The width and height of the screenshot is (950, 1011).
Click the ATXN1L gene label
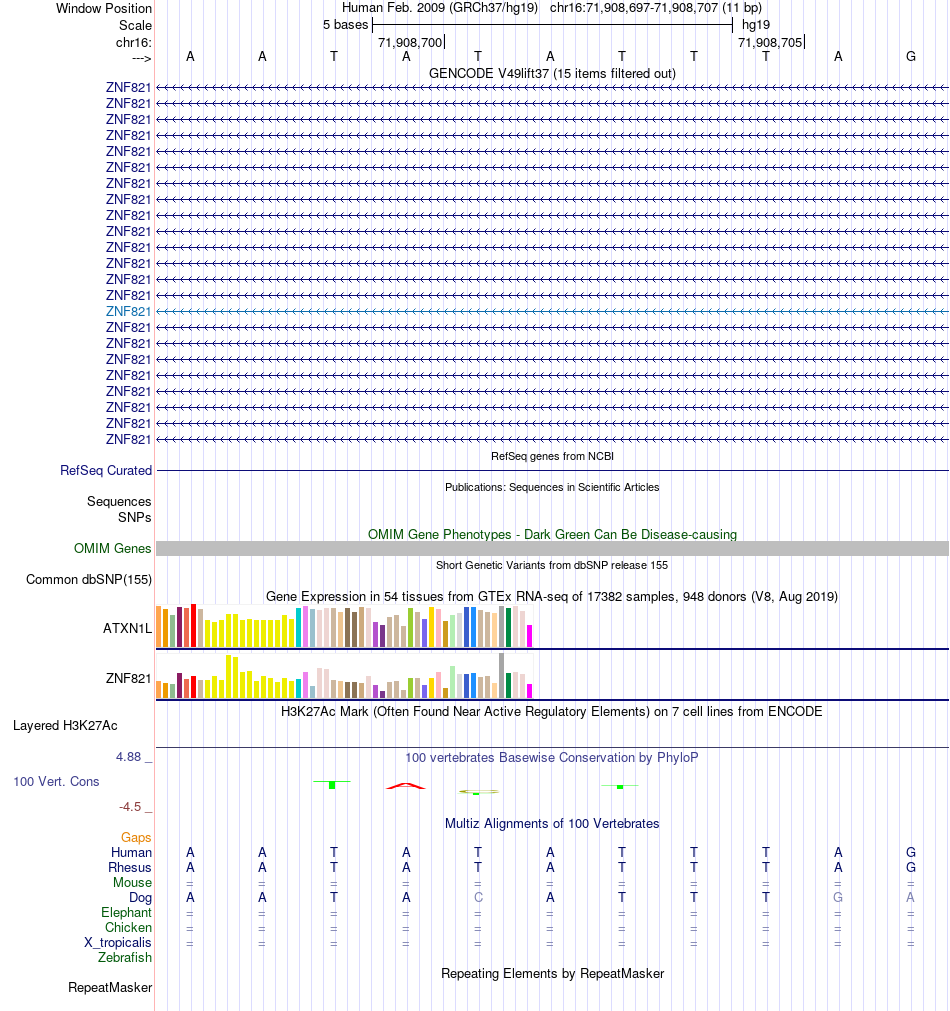point(127,628)
